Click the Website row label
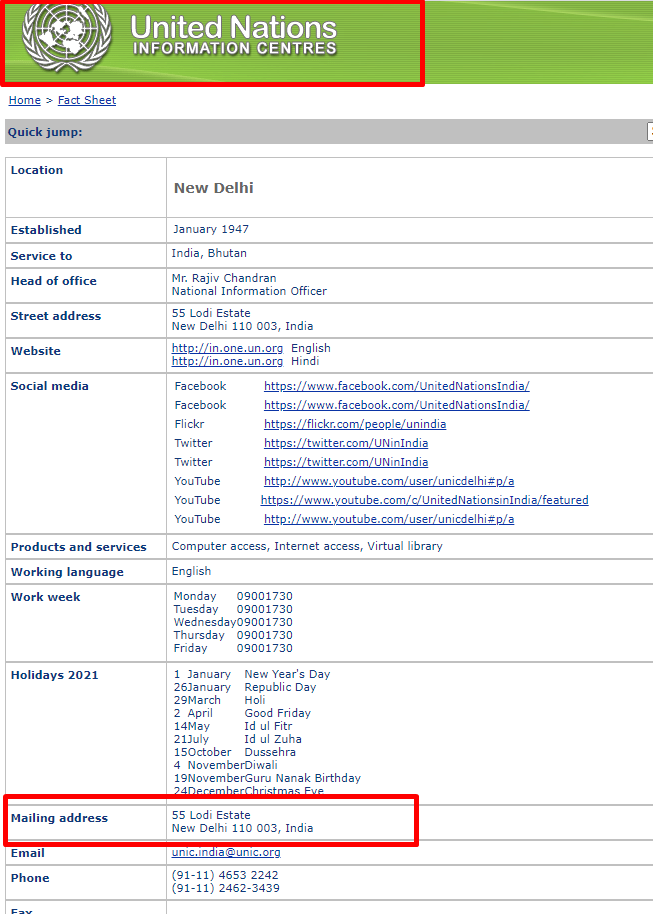This screenshot has height=914, width=653. click(36, 351)
